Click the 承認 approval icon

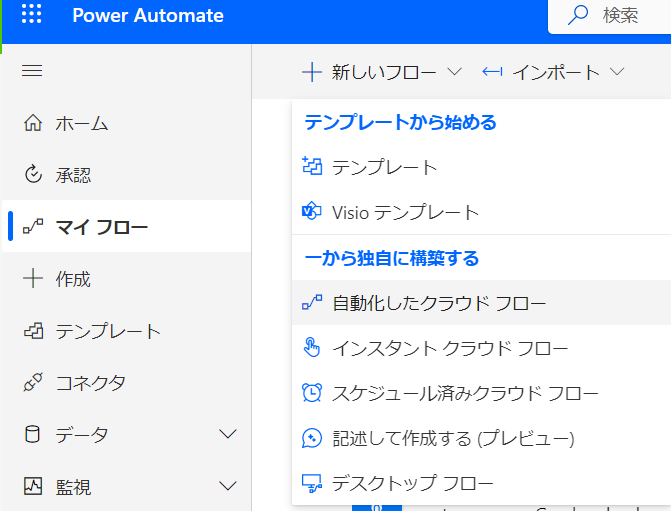(x=33, y=175)
